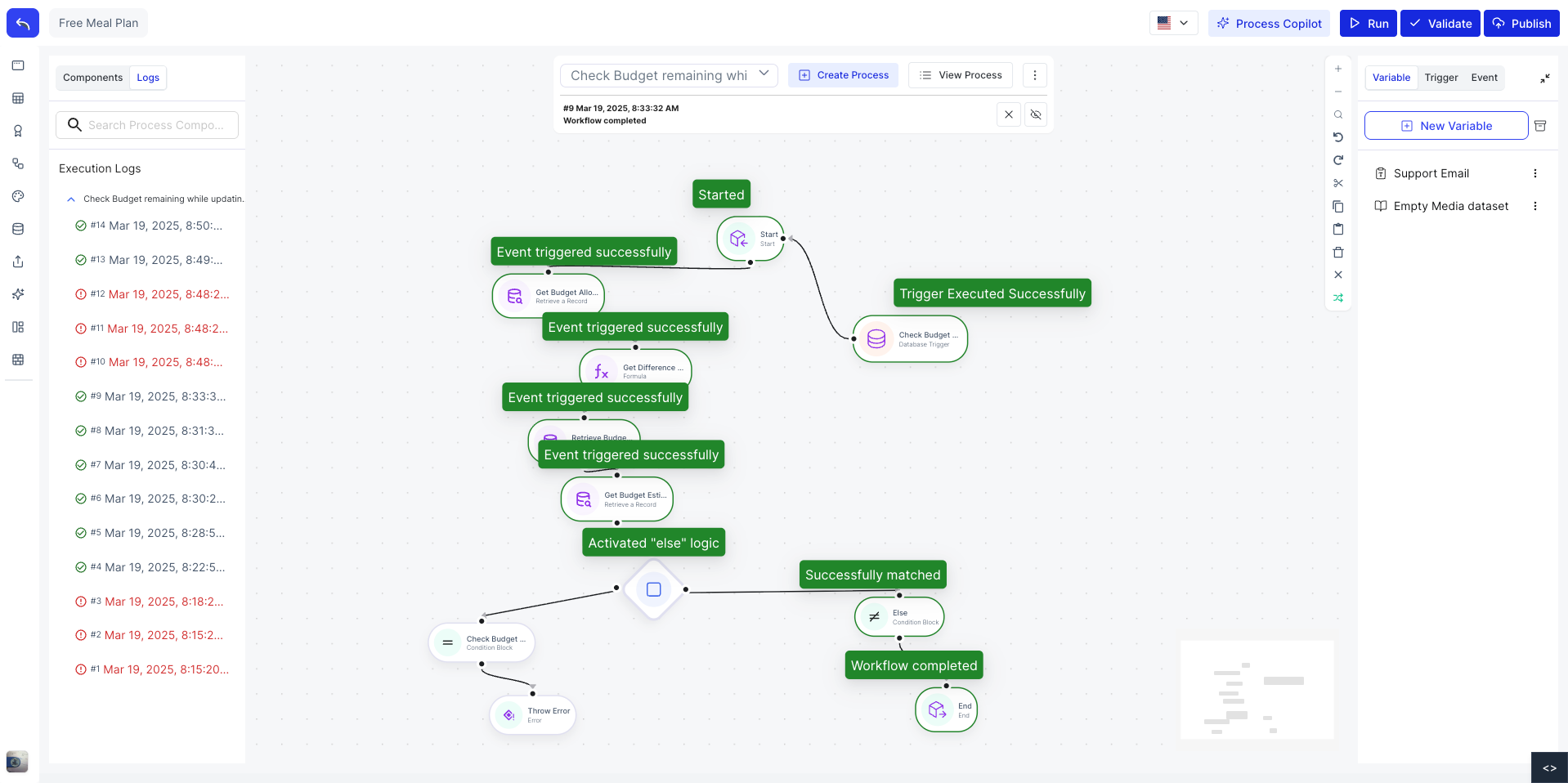Redo the canvas action
This screenshot has height=783, width=1568.
pos(1338,160)
